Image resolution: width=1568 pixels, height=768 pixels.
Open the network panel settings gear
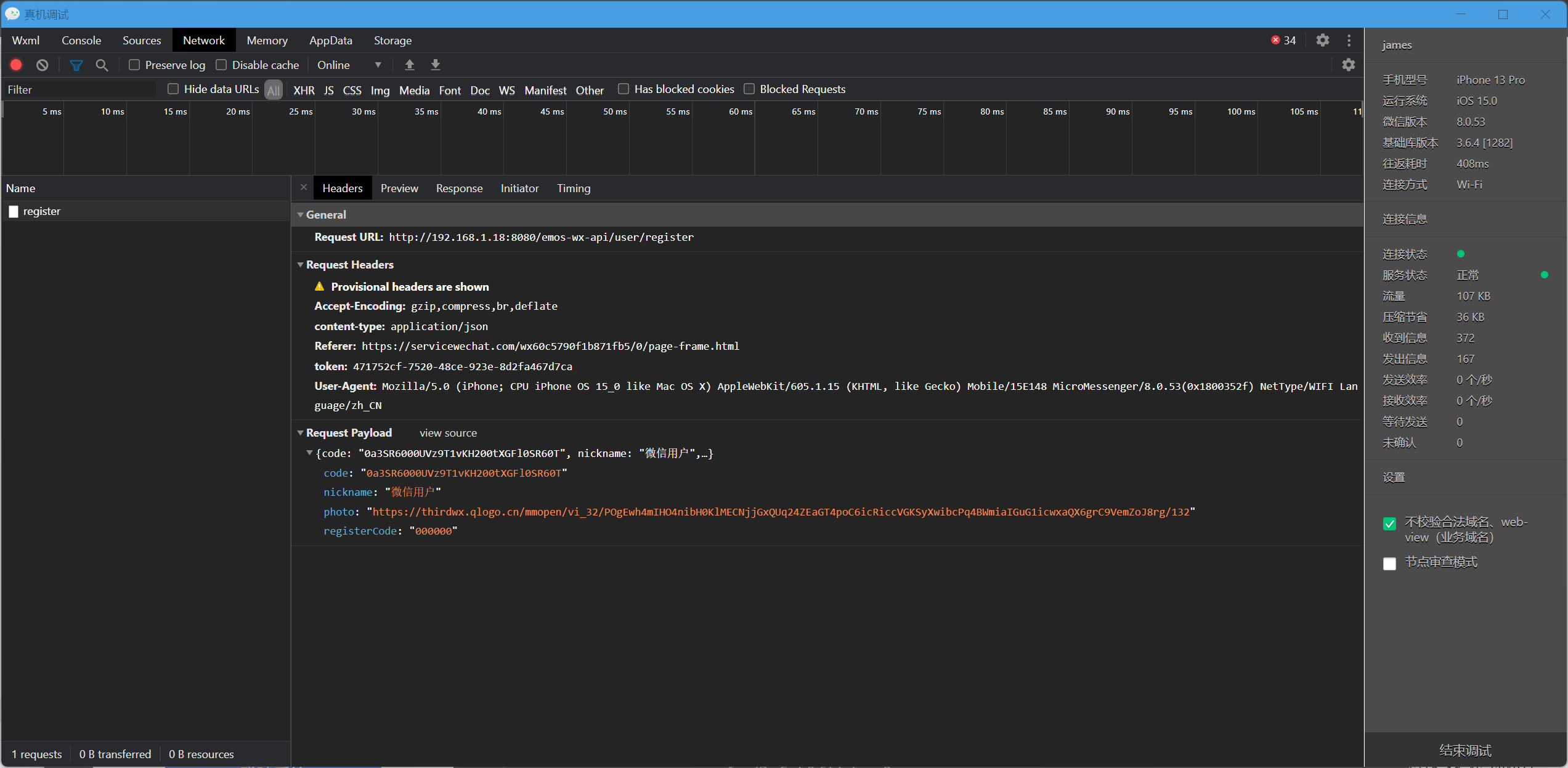(1348, 65)
